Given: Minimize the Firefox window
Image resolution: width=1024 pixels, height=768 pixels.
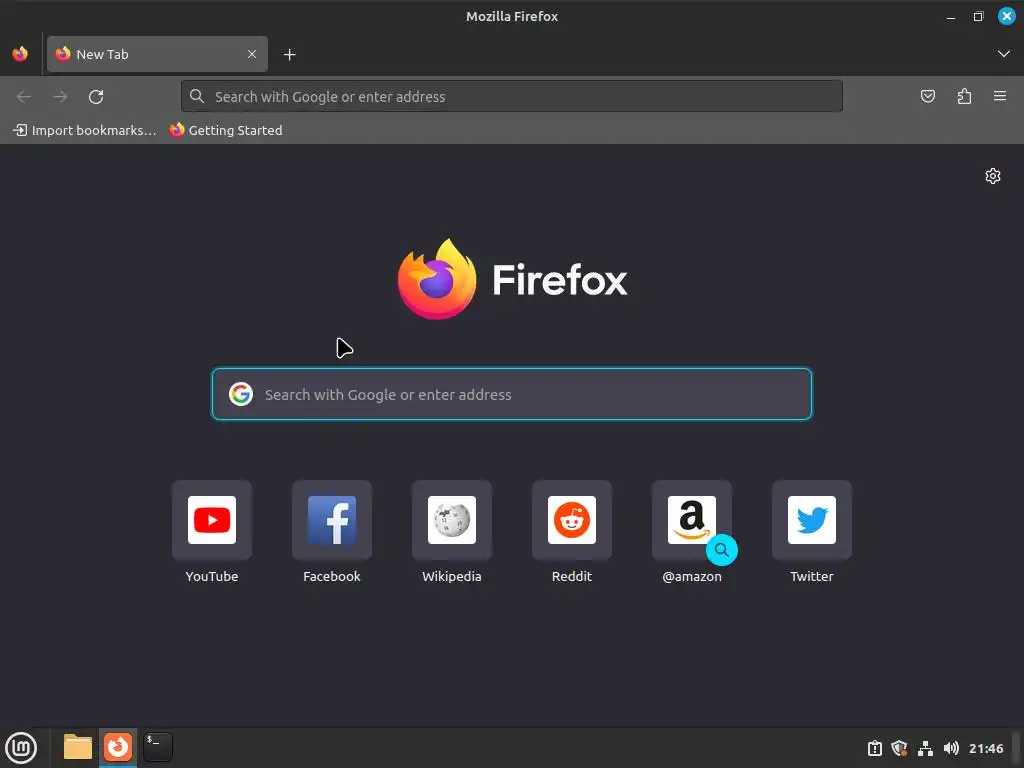Looking at the screenshot, I should (951, 17).
